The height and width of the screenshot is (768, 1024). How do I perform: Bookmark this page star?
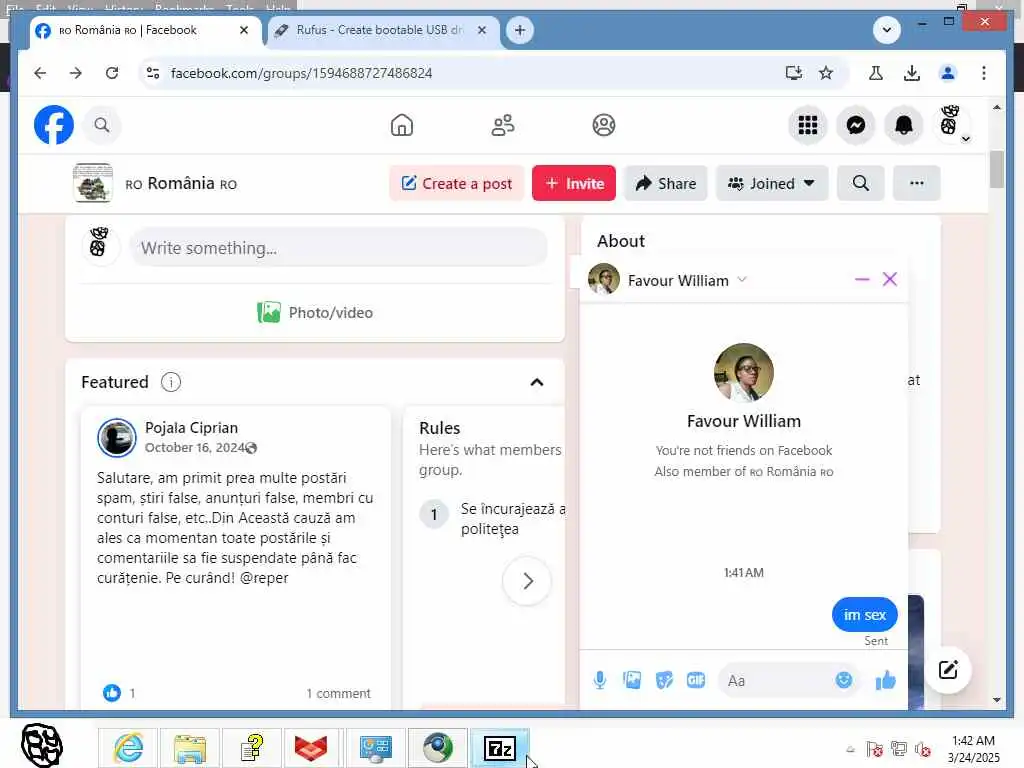click(826, 73)
